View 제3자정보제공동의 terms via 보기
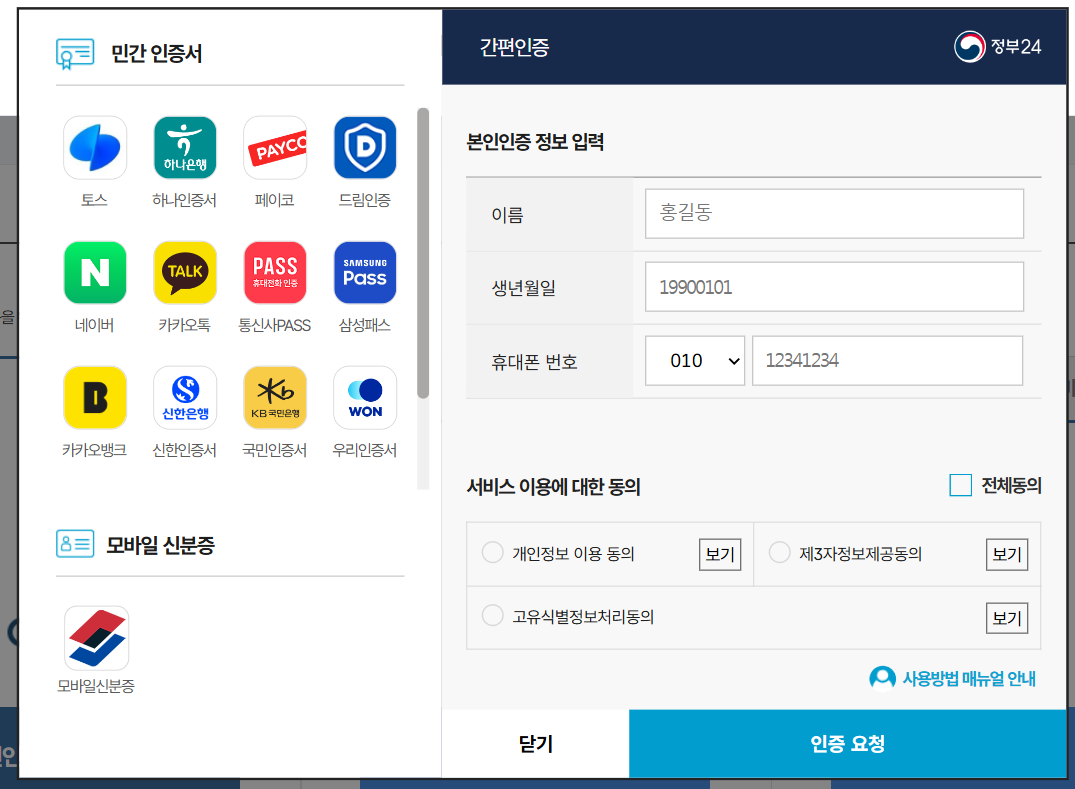1075x789 pixels. tap(1007, 554)
